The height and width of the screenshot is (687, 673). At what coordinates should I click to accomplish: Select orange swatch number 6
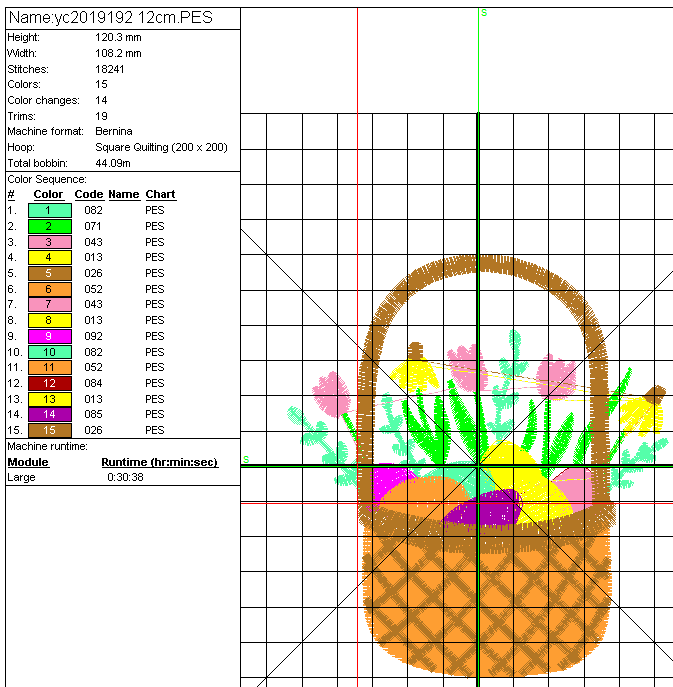50,289
